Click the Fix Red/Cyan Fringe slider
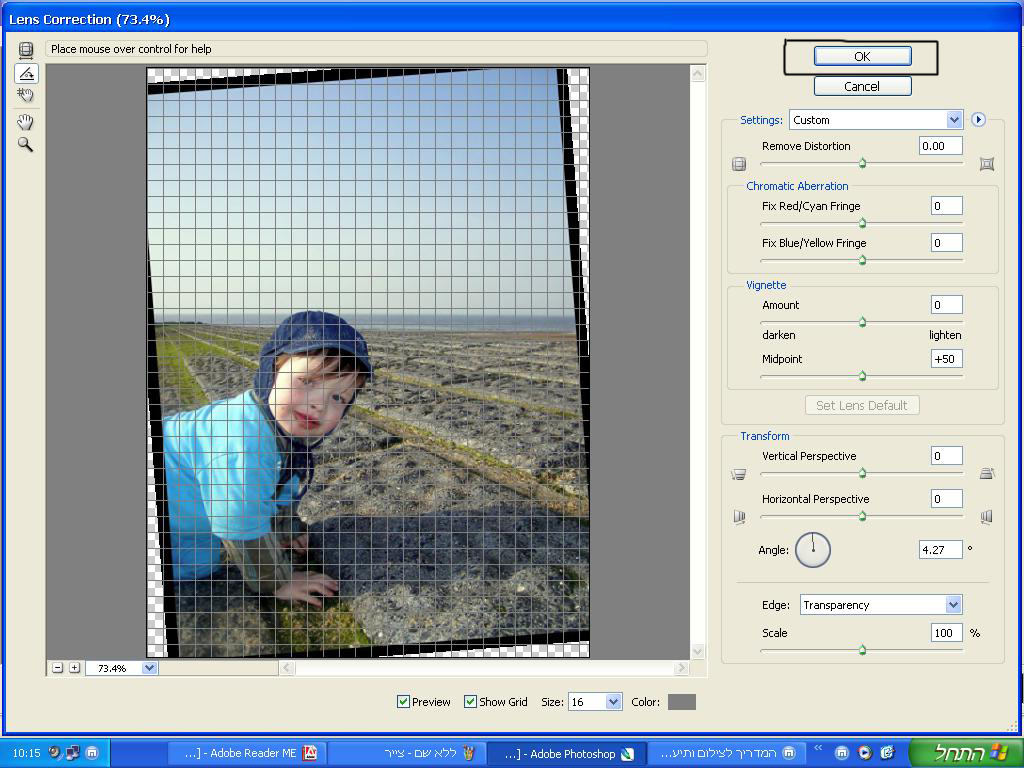 862,223
